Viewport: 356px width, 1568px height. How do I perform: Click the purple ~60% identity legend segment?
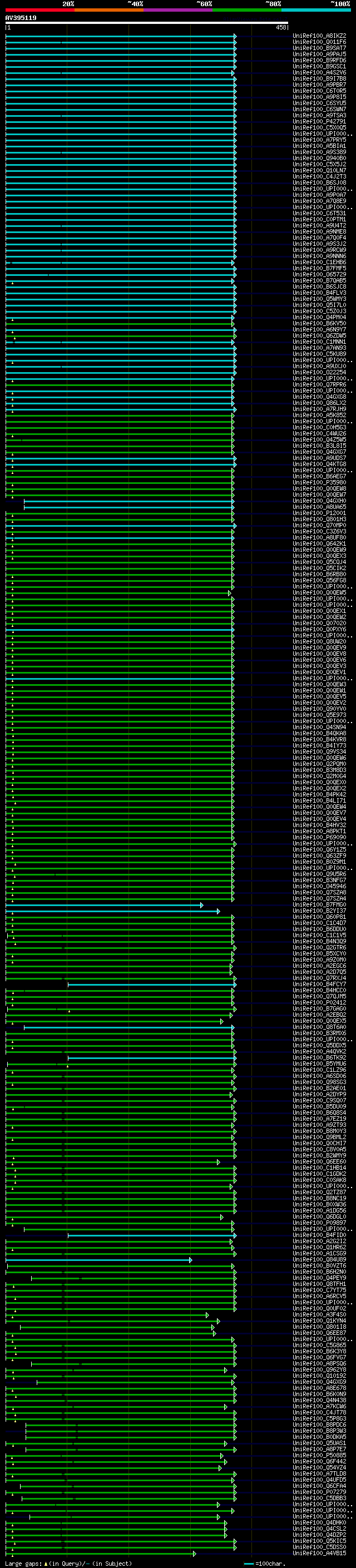pos(179,10)
